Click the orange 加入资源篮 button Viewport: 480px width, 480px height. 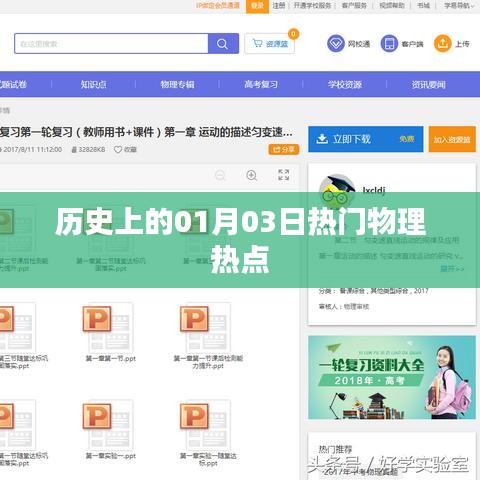[452, 139]
